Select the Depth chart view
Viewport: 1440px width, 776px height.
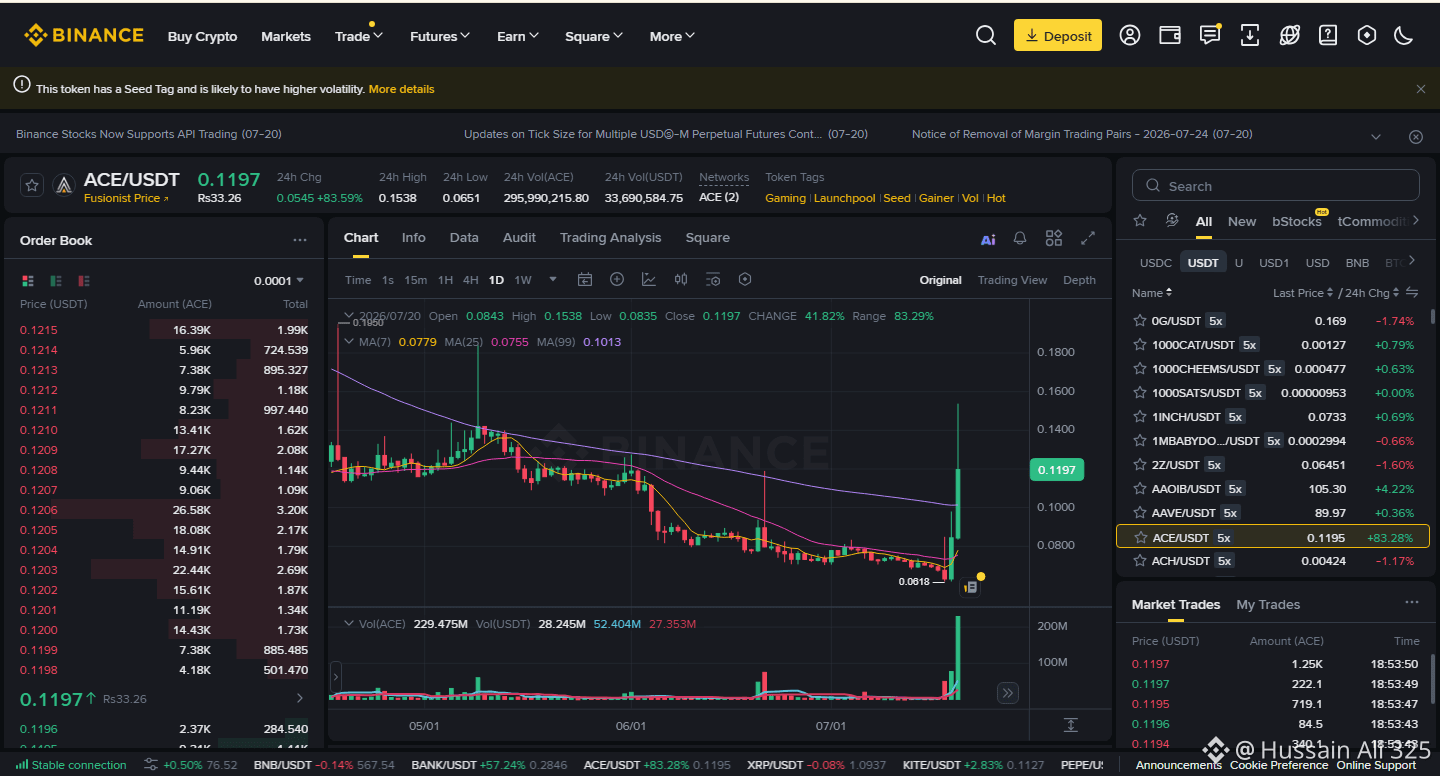1080,280
